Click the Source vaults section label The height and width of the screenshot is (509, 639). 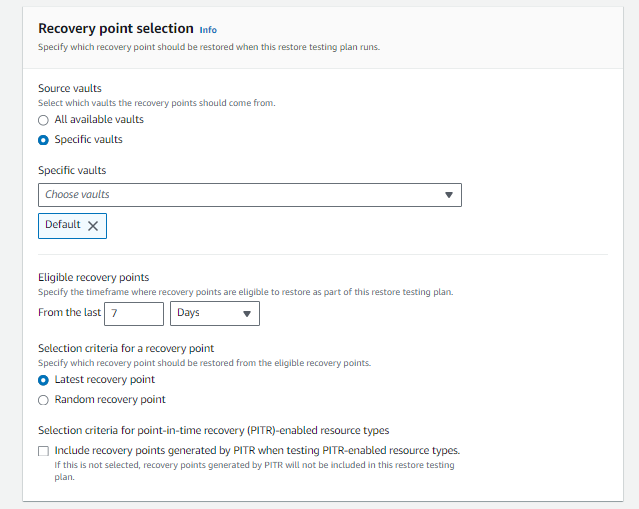[71, 89]
